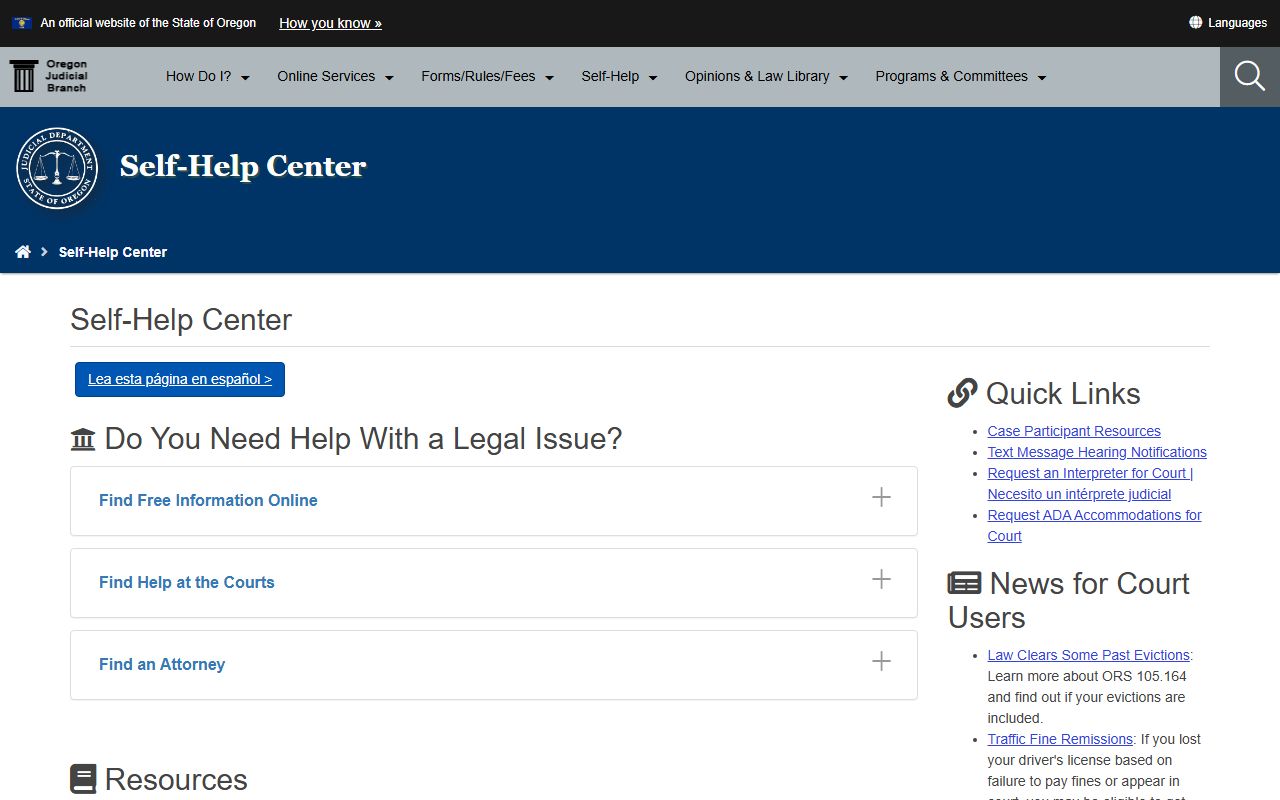Open Text Message Hearing Notifications link
Screen dimensions: 1280x800
(1097, 452)
